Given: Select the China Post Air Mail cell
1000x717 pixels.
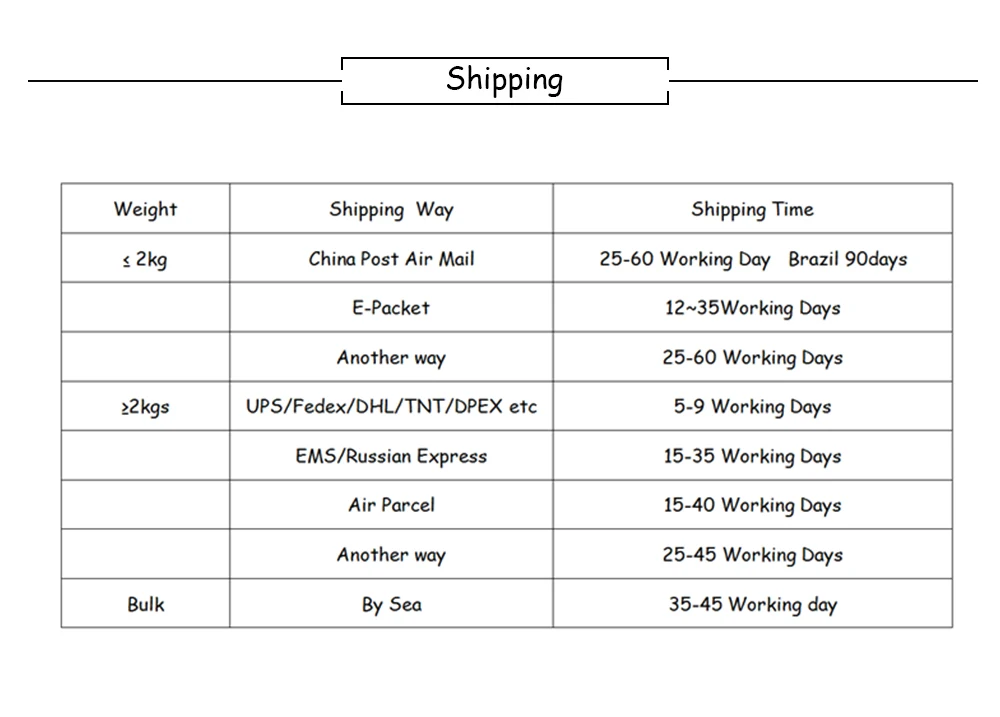Looking at the screenshot, I should click(x=391, y=259).
